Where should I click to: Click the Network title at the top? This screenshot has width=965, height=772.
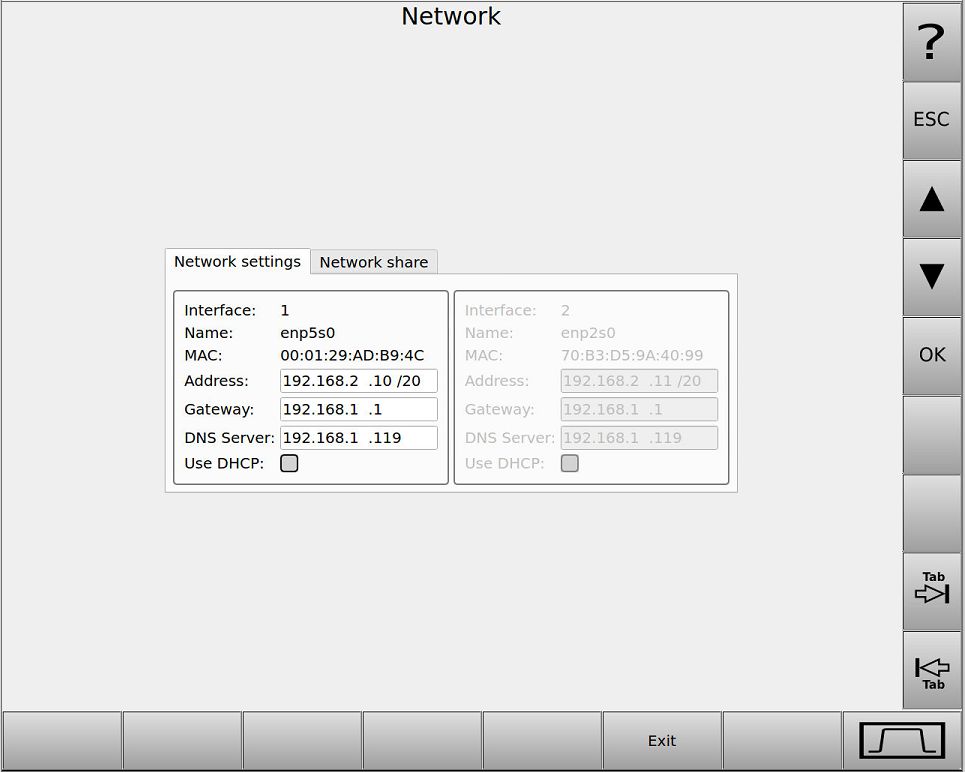click(x=451, y=16)
